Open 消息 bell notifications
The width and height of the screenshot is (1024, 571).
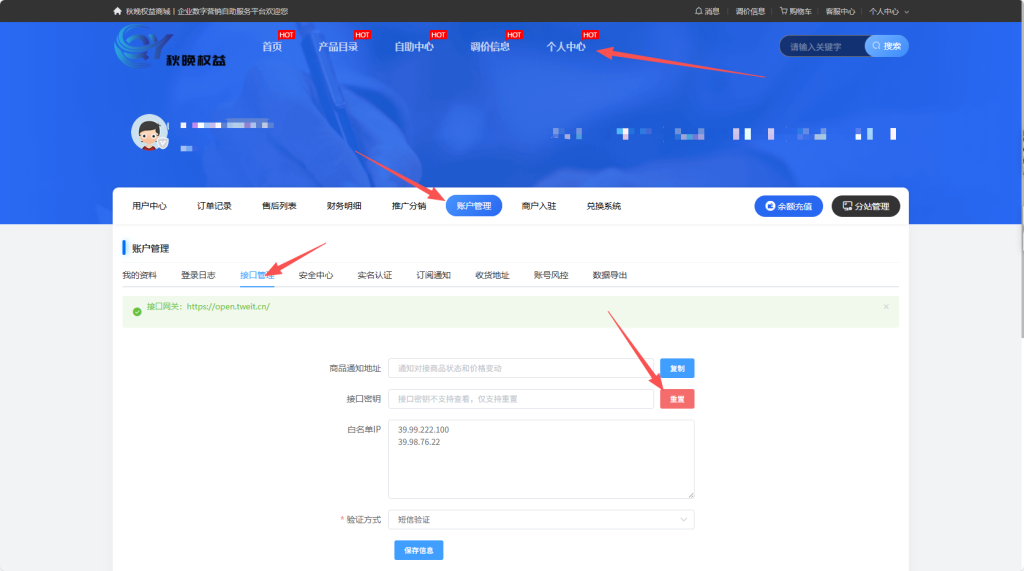pyautogui.click(x=707, y=11)
